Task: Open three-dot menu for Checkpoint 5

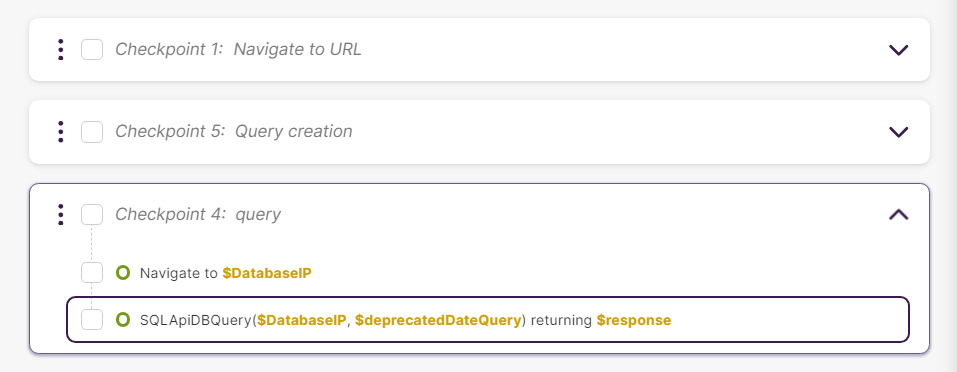Action: pyautogui.click(x=60, y=132)
